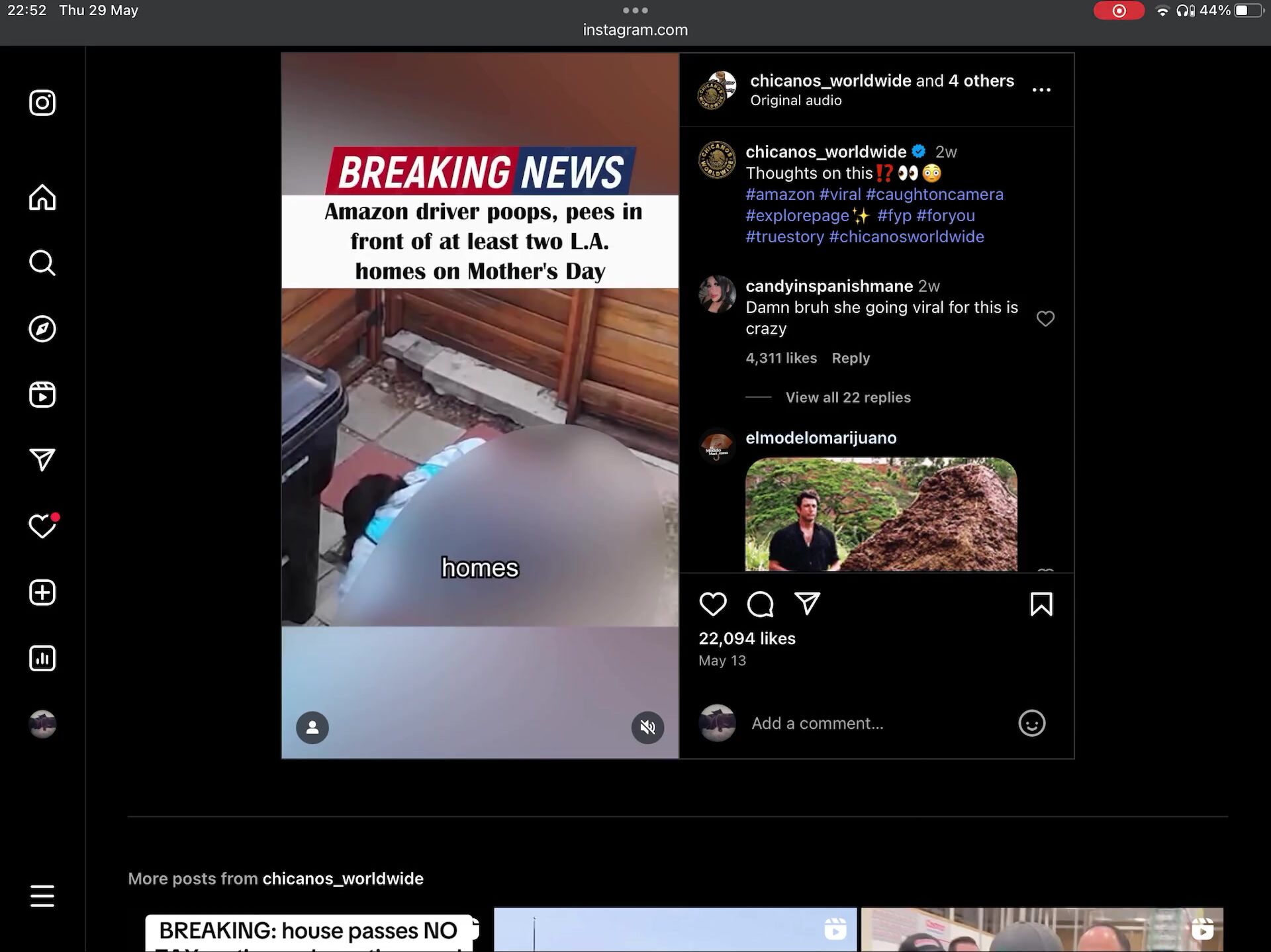Image resolution: width=1271 pixels, height=952 pixels.
Task: Tap the red screen recording indicator
Action: (x=1119, y=11)
